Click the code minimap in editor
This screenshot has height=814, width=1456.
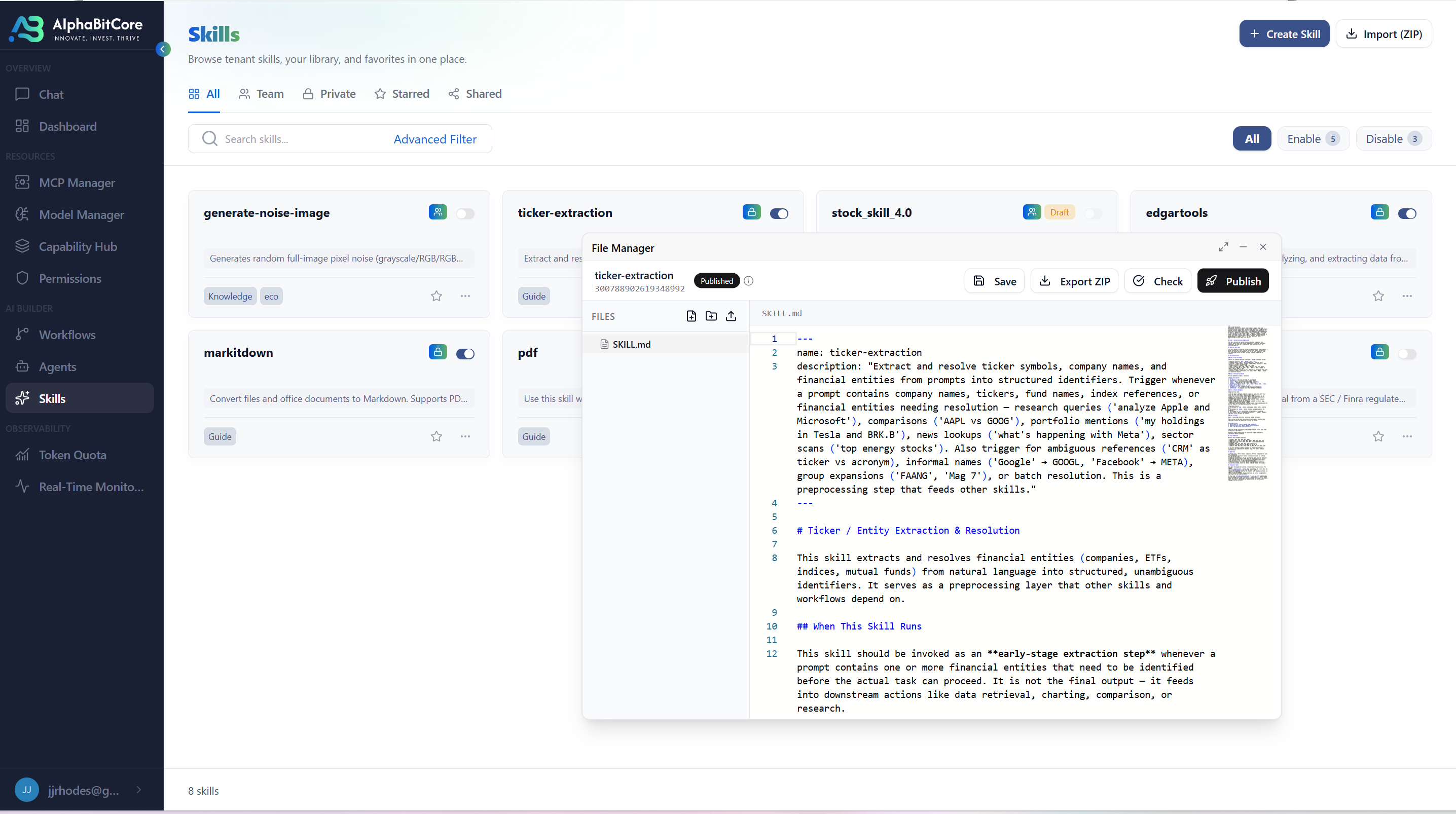click(1248, 403)
